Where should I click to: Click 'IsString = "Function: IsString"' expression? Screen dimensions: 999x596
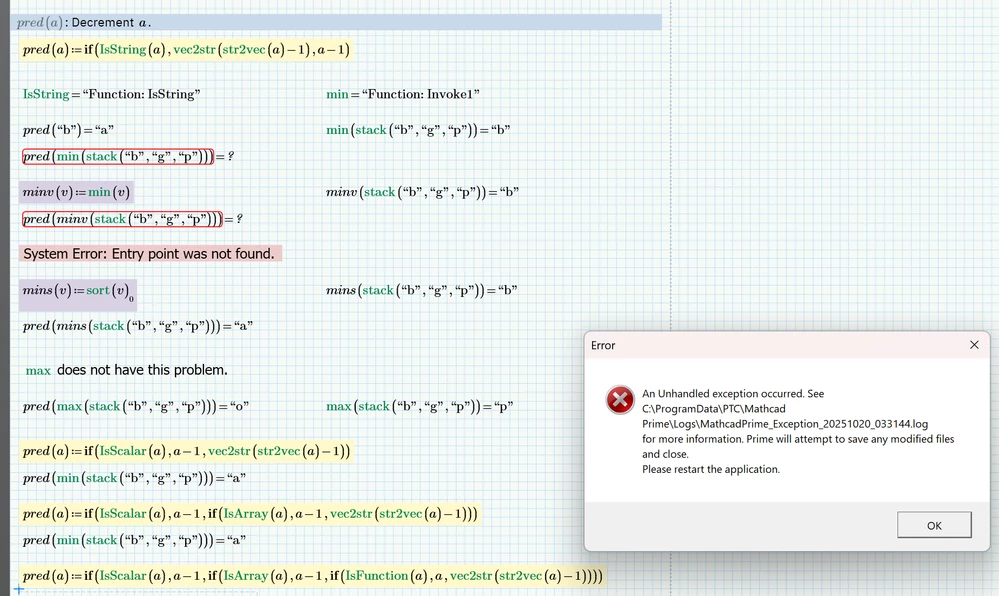[x=111, y=94]
